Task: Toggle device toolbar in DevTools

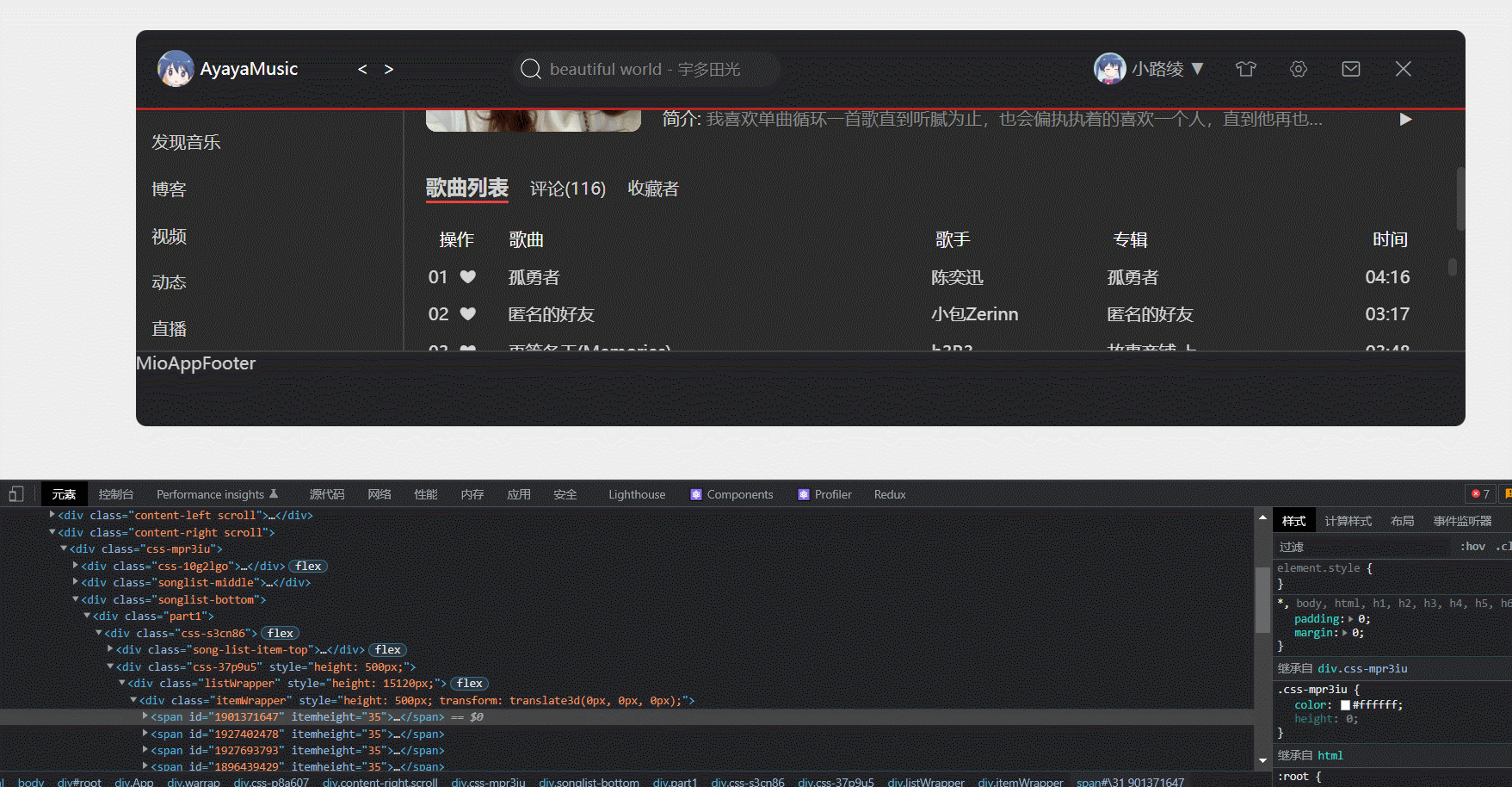Action: pyautogui.click(x=15, y=493)
